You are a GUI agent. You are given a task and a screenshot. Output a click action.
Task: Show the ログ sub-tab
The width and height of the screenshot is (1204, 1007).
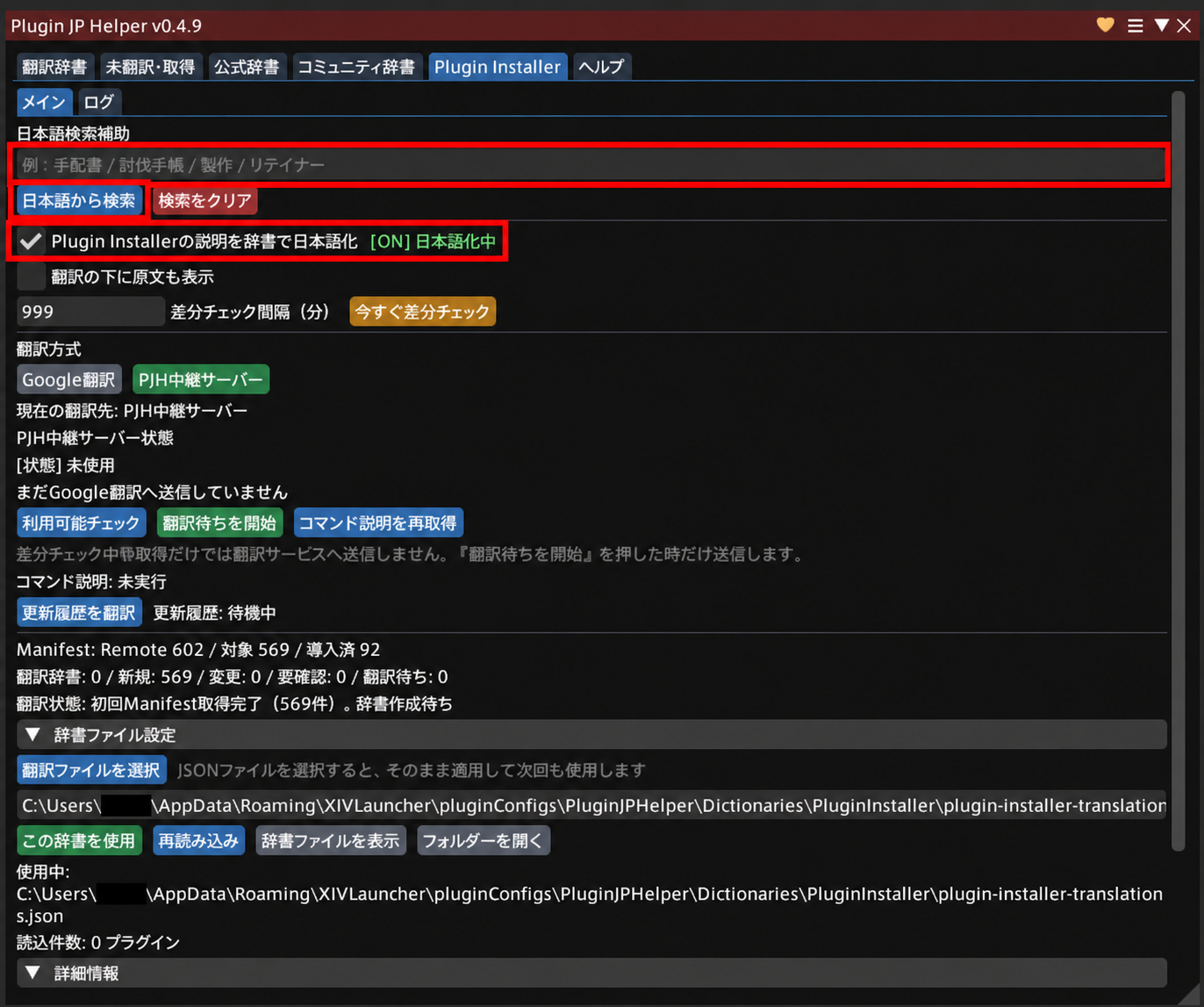pyautogui.click(x=99, y=102)
